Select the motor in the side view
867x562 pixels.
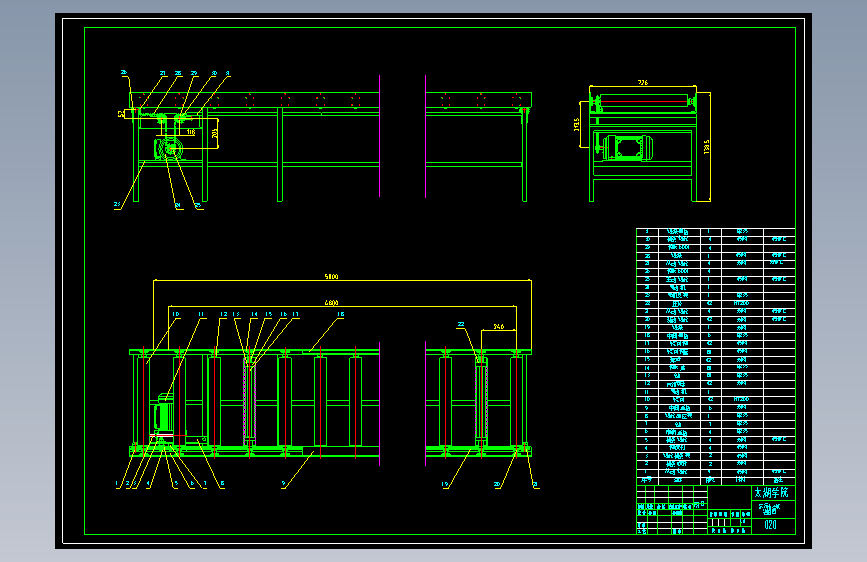[628, 148]
